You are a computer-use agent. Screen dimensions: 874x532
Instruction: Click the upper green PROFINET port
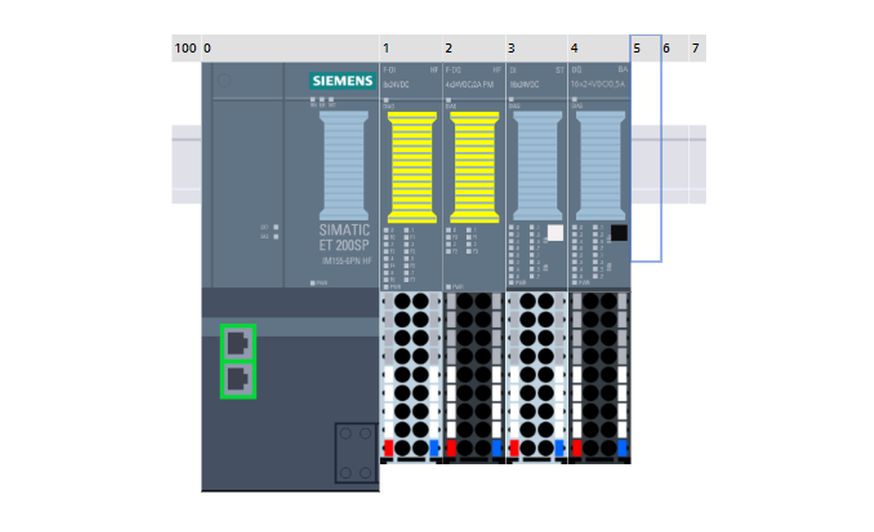point(238,342)
